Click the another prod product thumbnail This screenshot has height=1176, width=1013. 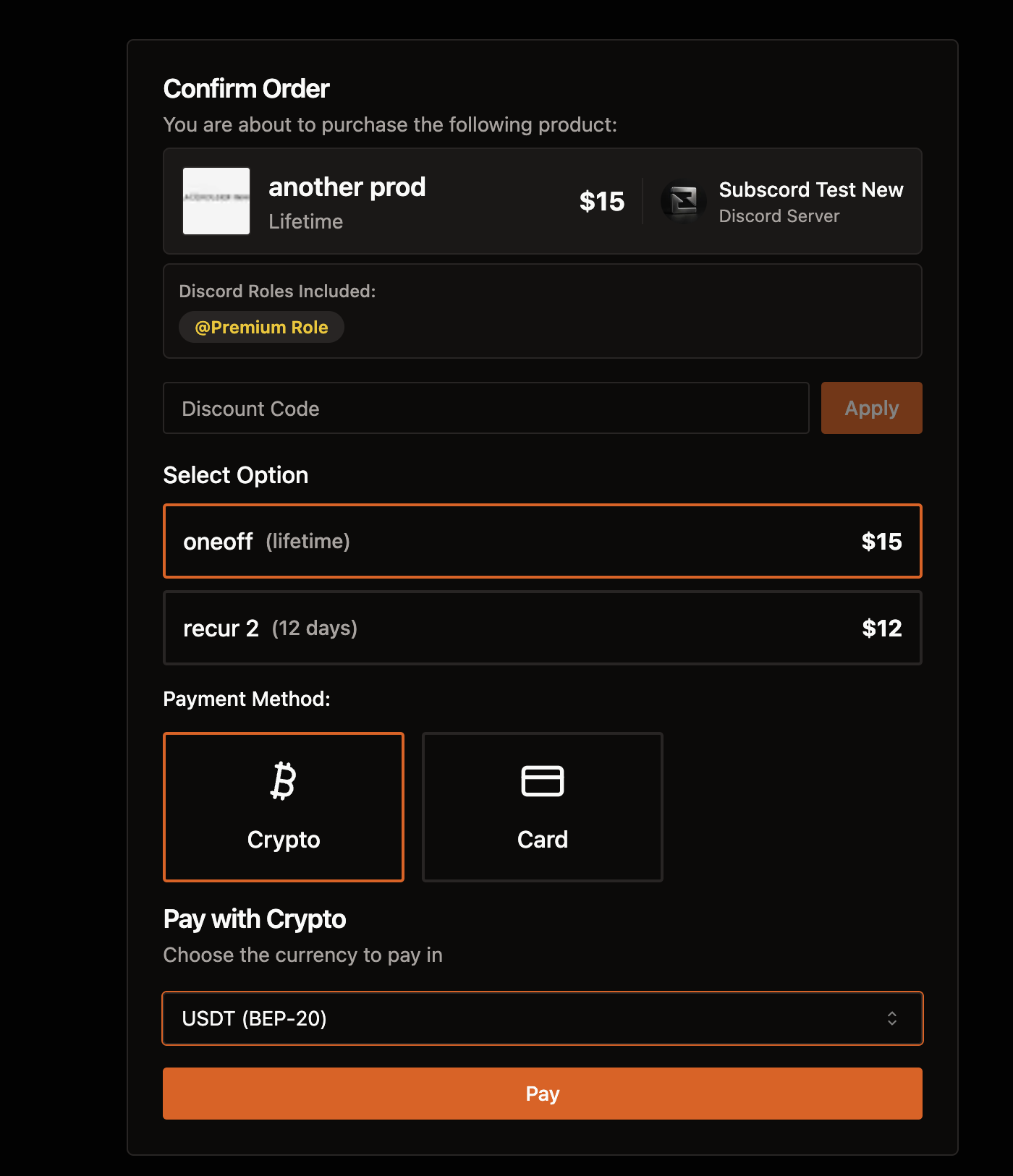216,201
